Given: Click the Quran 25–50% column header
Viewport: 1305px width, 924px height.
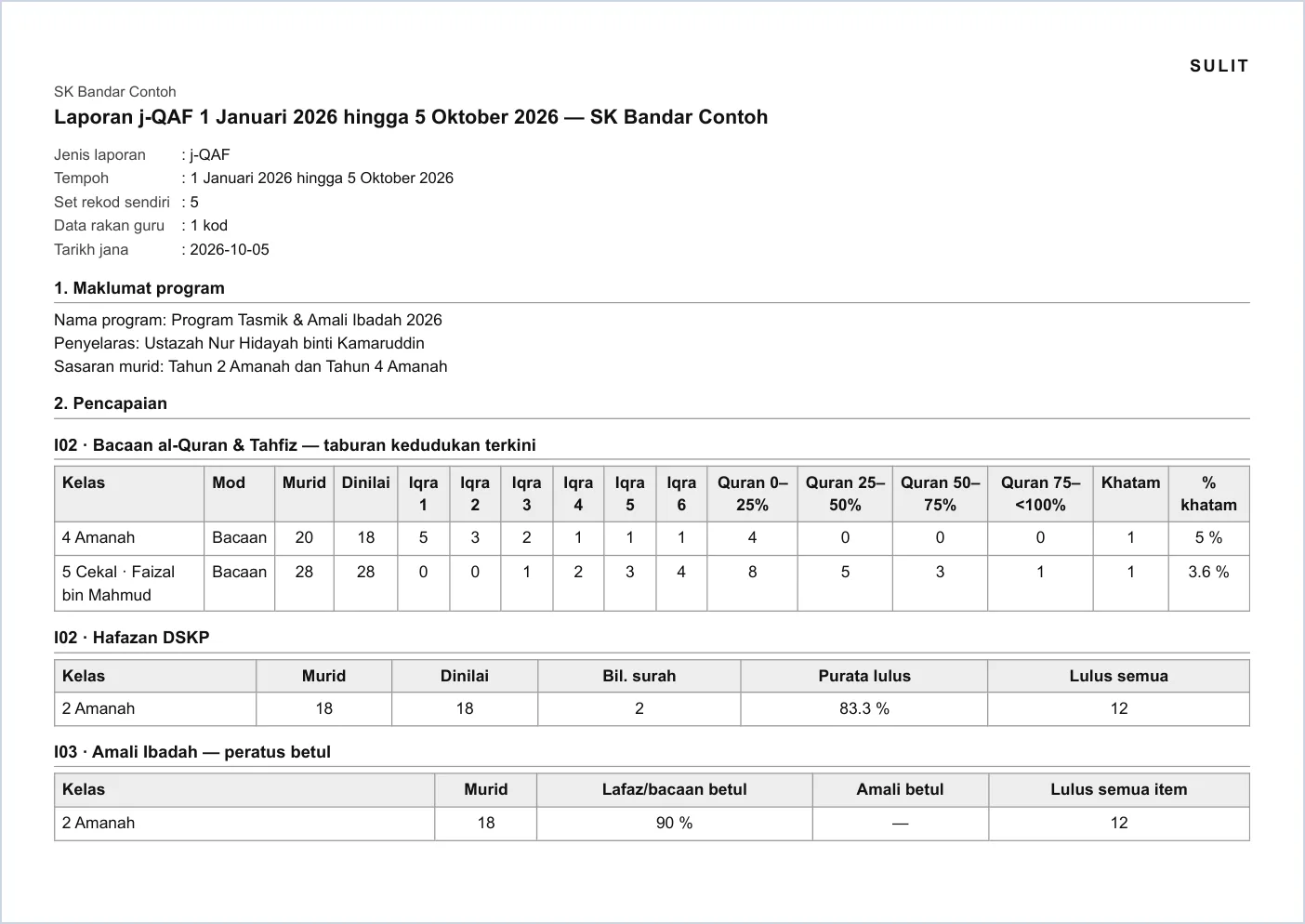Looking at the screenshot, I should click(845, 494).
